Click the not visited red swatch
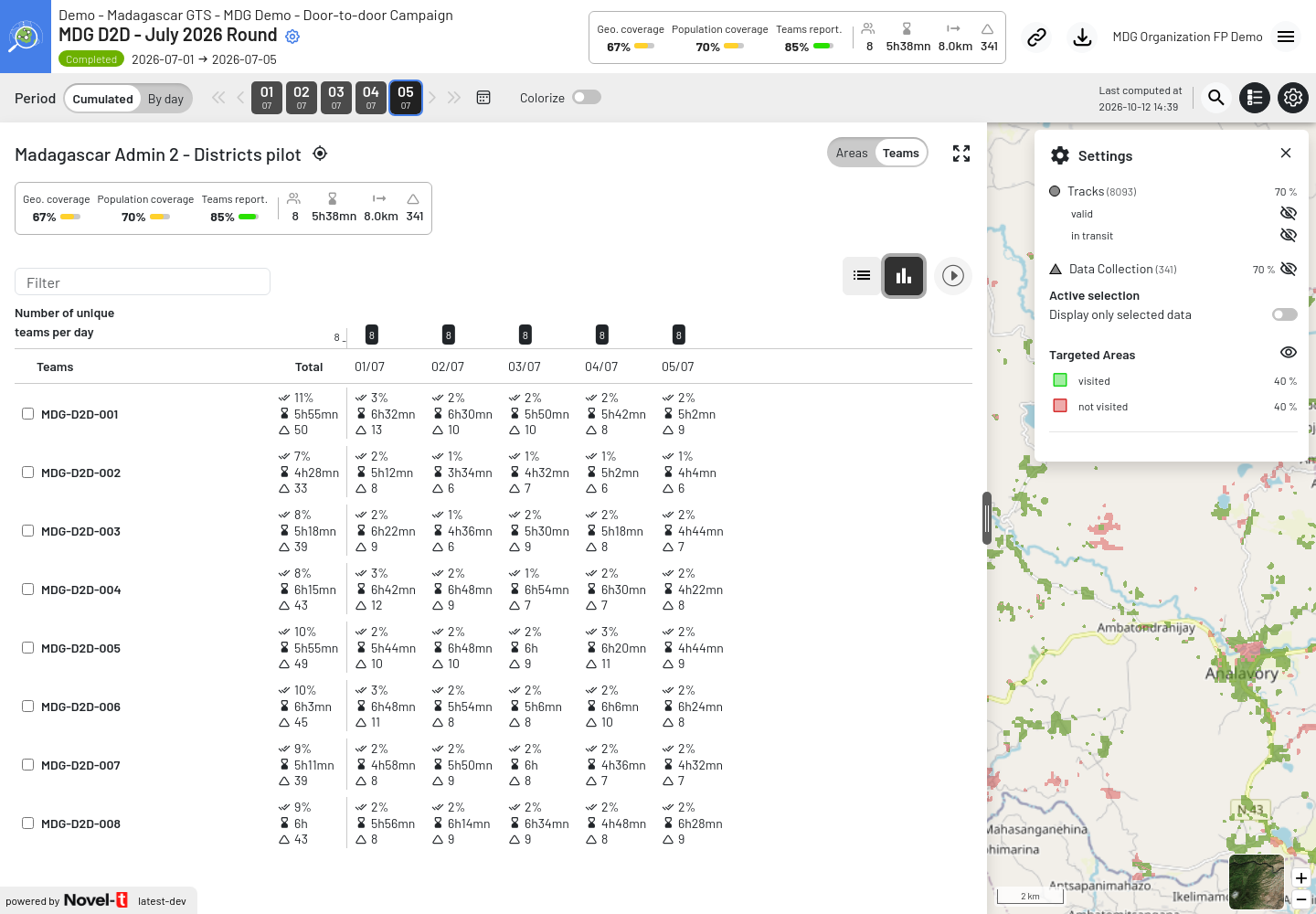The width and height of the screenshot is (1316, 914). coord(1060,406)
